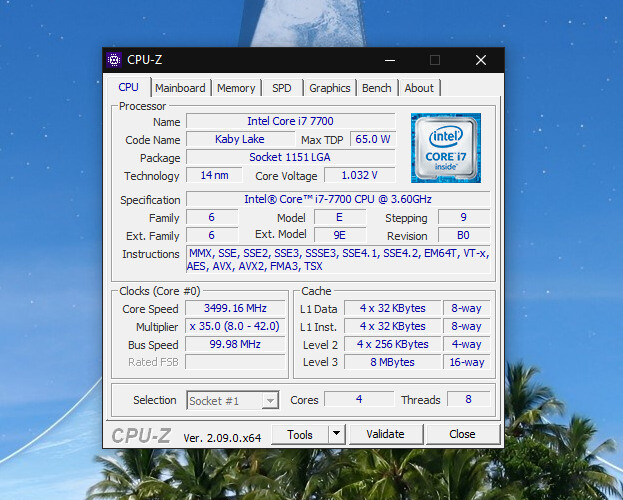
Task: Click the Instructions list starting with MMX
Action: click(x=338, y=260)
